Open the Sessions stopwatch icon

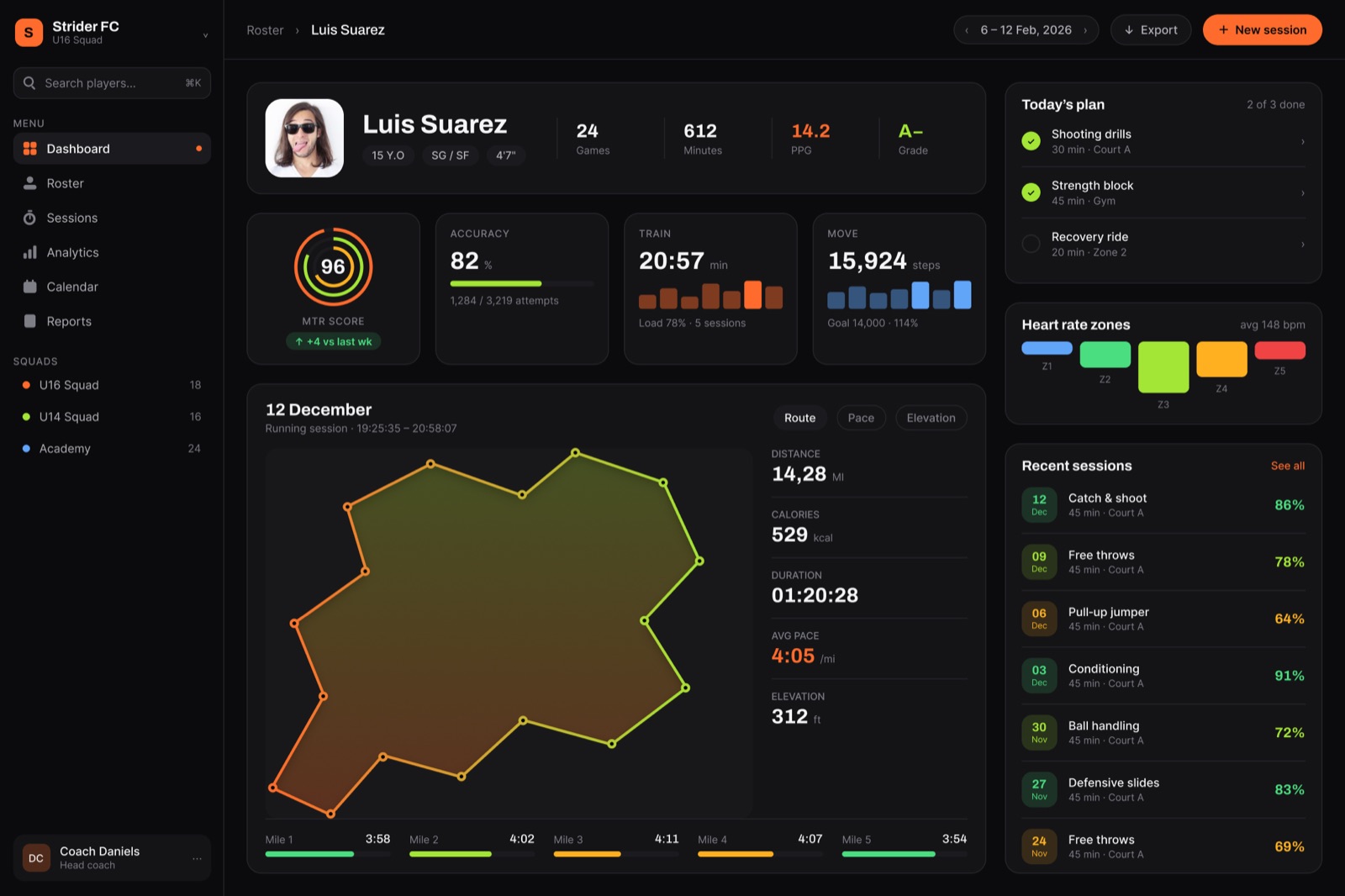(x=30, y=218)
